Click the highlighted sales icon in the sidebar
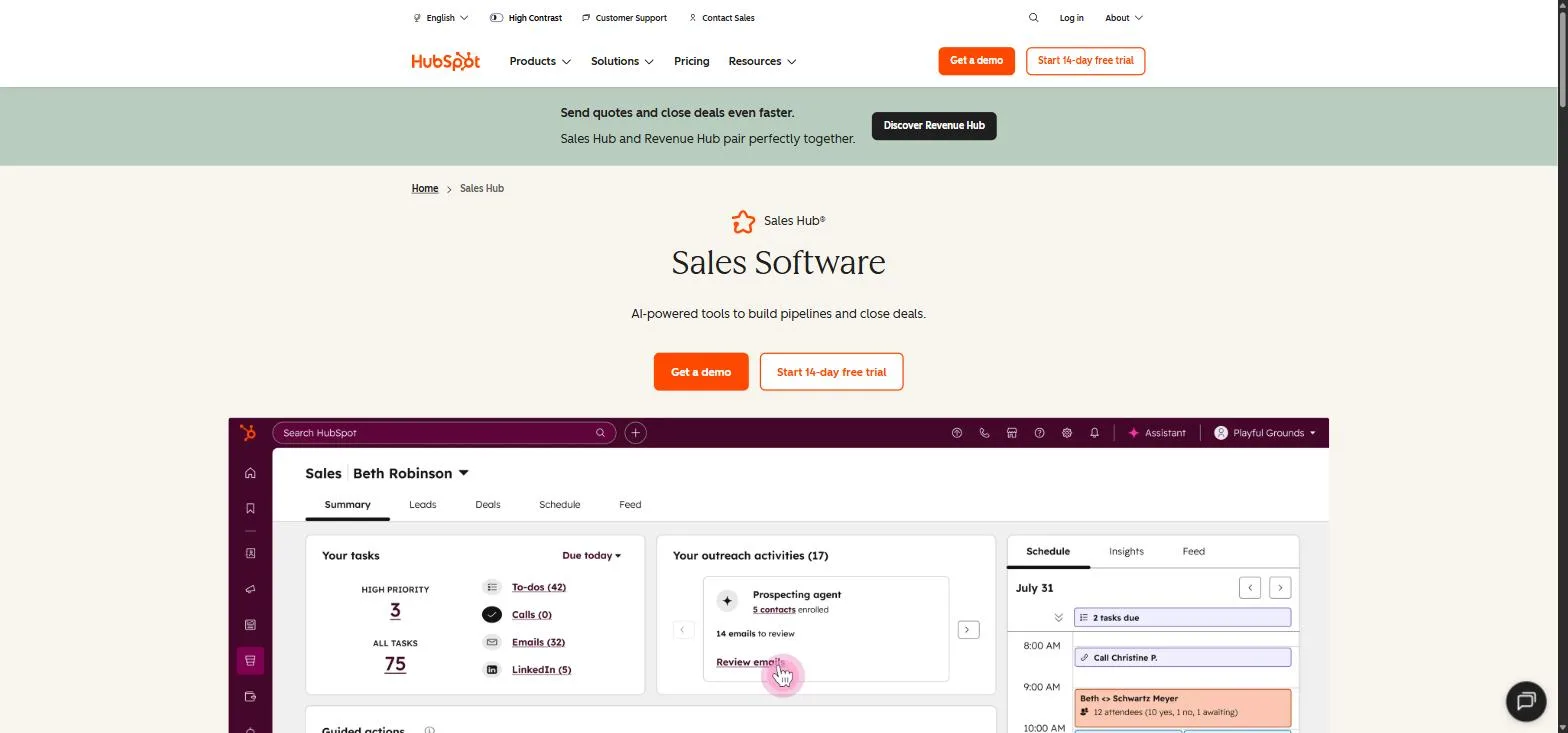Screen dimensions: 1568x733 coord(250,660)
